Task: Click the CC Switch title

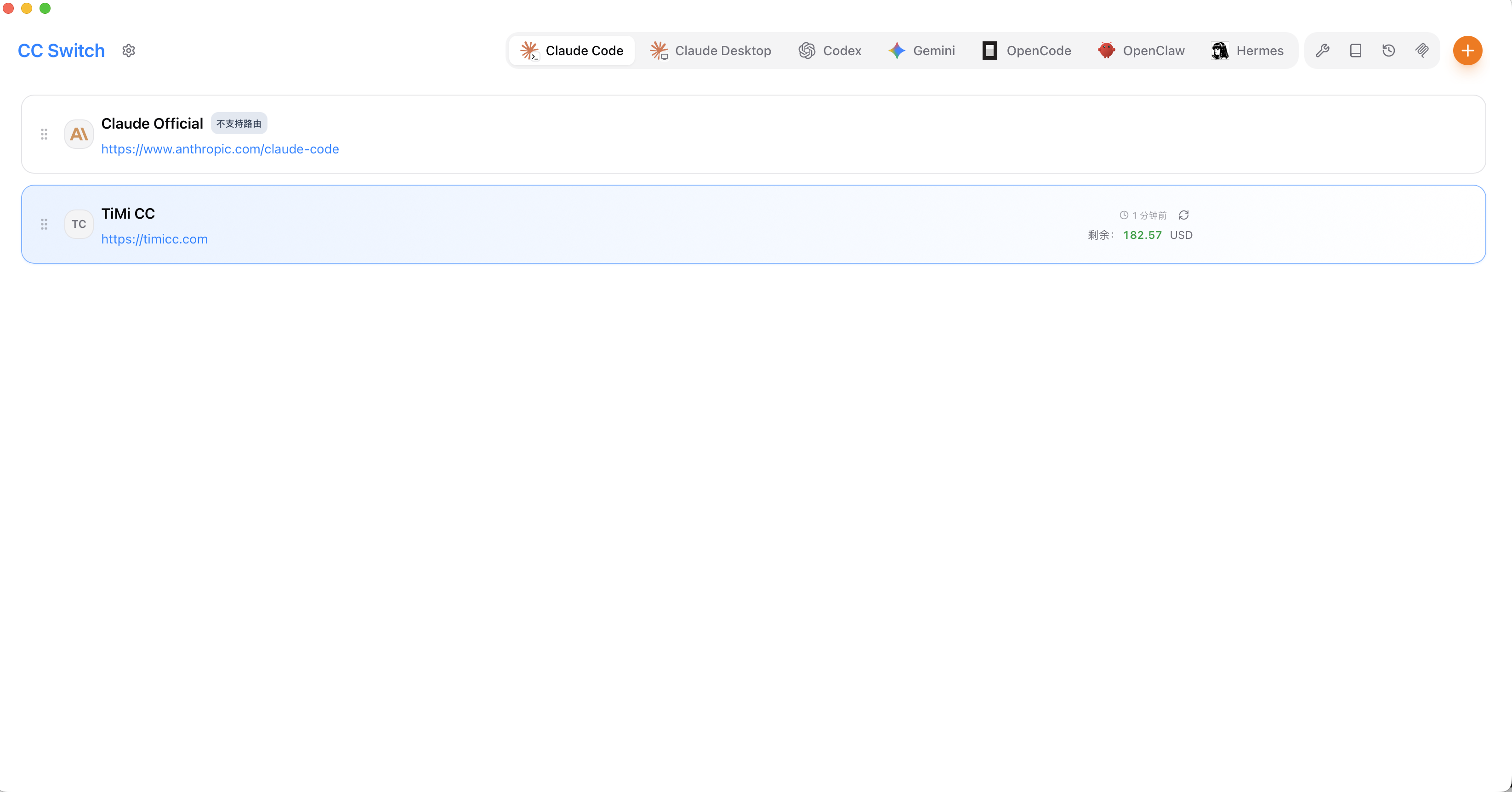Action: [x=61, y=51]
